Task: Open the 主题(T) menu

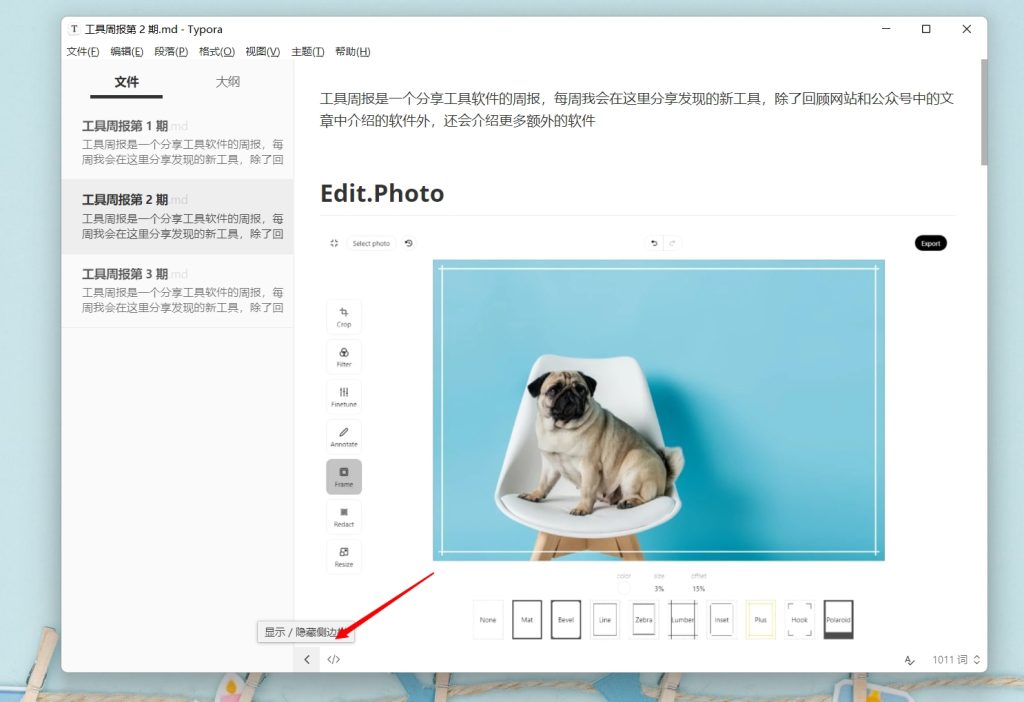Action: click(308, 52)
